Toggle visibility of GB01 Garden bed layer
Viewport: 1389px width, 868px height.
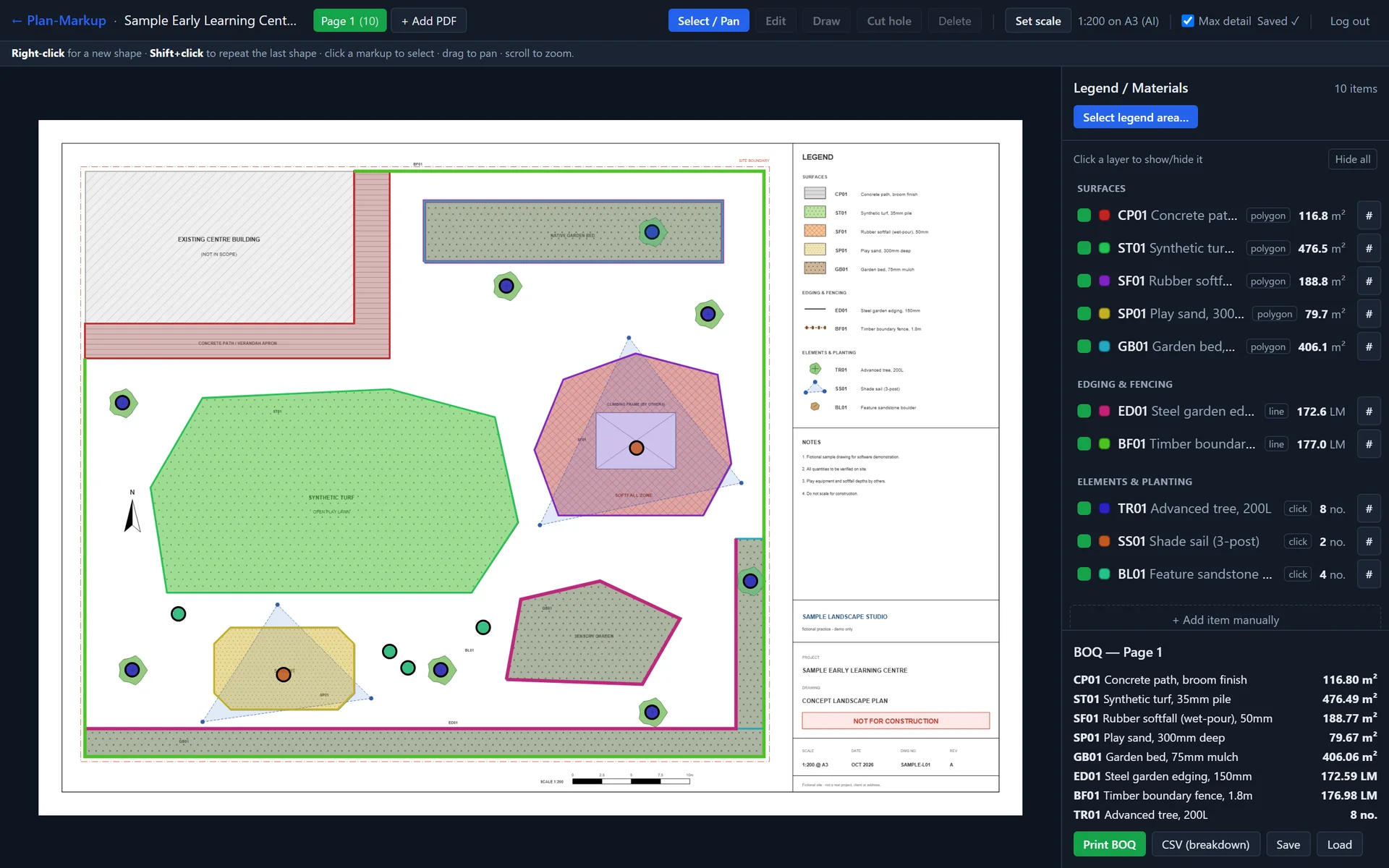coord(1084,346)
